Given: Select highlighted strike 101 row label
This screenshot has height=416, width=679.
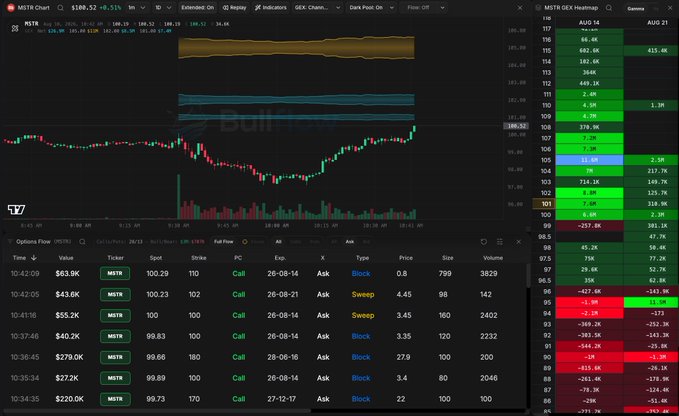Looking at the screenshot, I should point(543,204).
